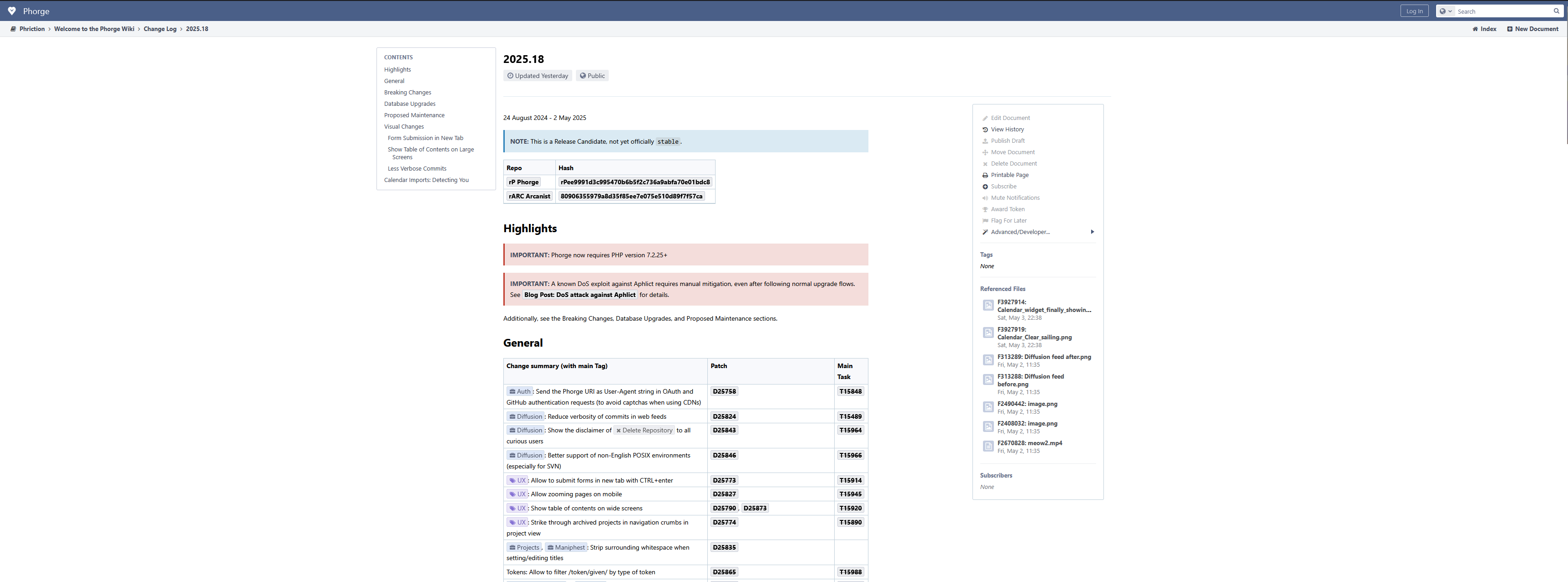The height and width of the screenshot is (582, 1568).
Task: Click the Updated Yesterday clock icon
Action: click(510, 76)
